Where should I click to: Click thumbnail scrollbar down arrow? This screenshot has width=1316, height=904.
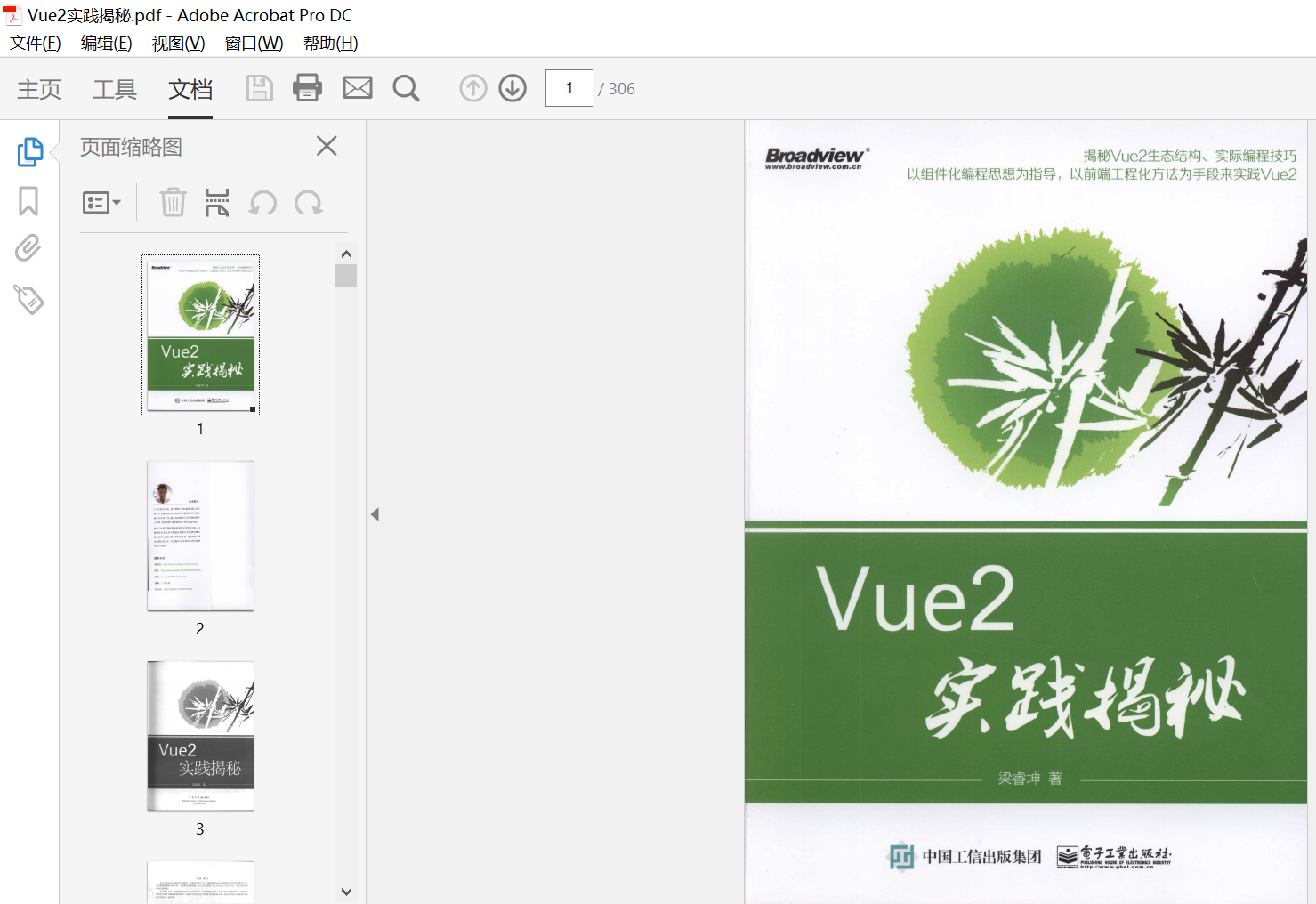coord(346,891)
